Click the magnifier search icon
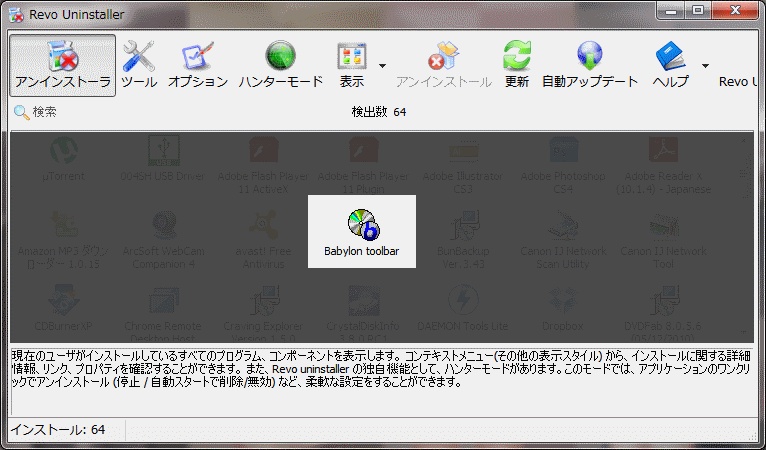The image size is (766, 450). [21, 112]
